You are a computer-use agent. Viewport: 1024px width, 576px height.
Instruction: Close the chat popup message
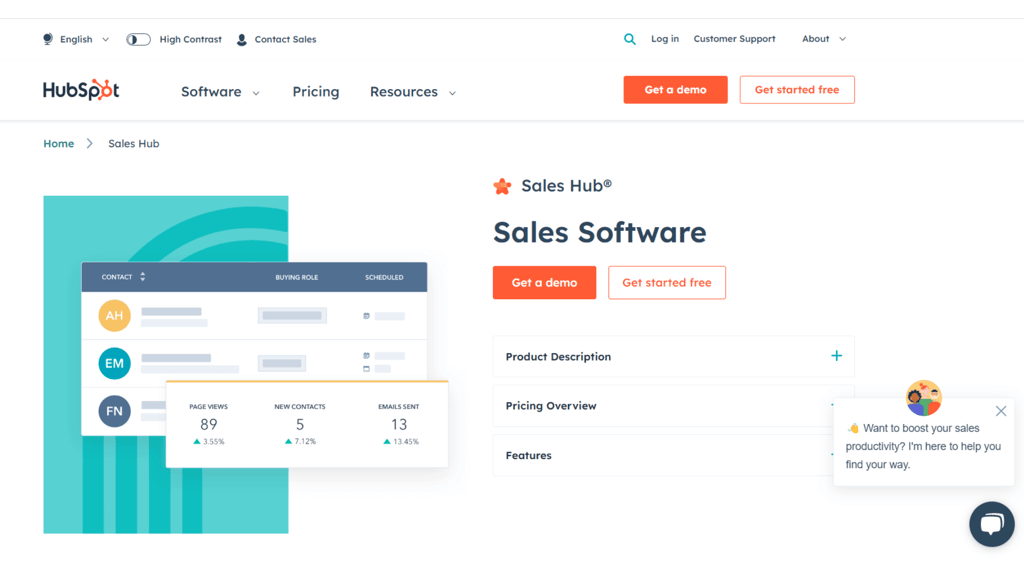pos(1000,411)
